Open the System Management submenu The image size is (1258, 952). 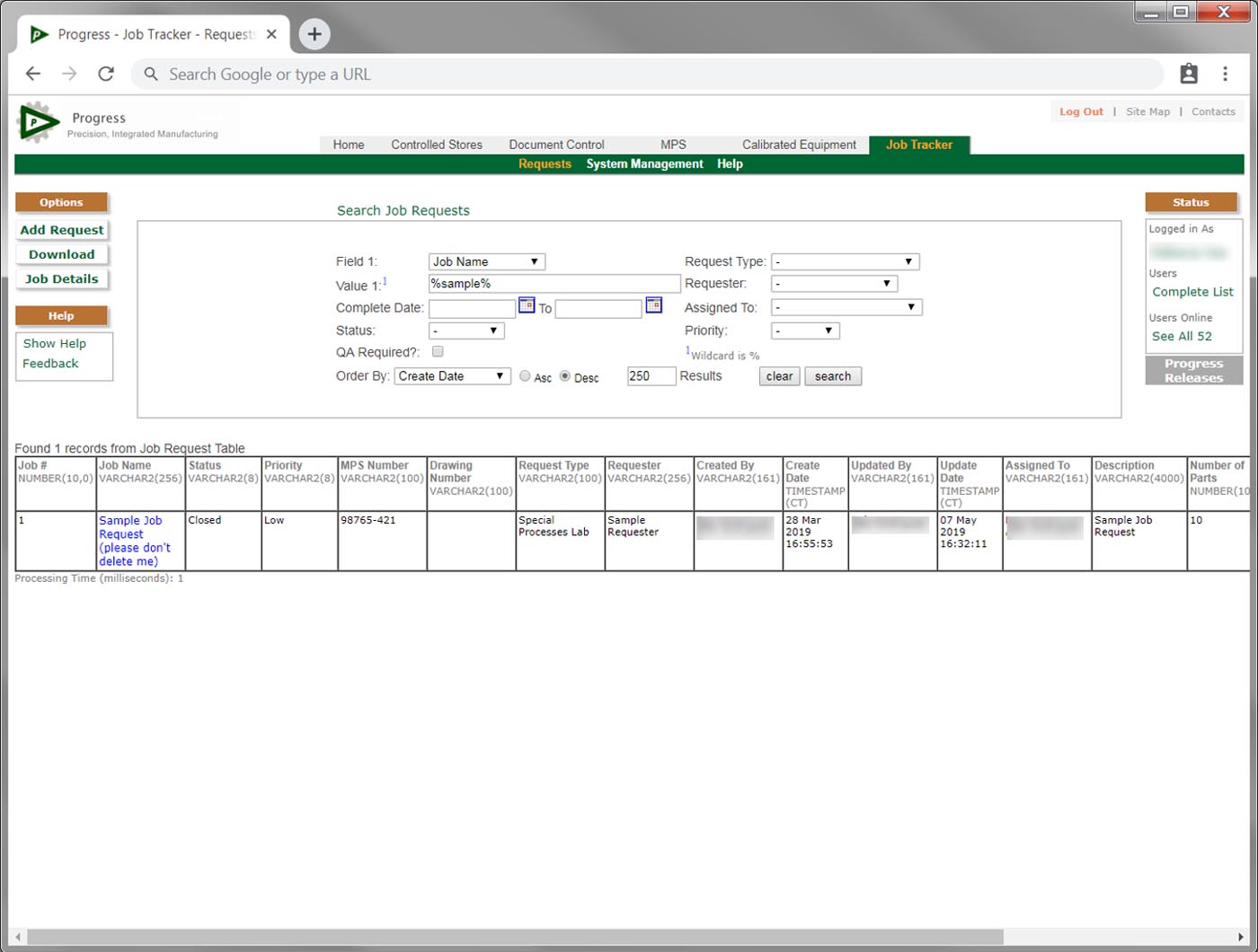[x=644, y=164]
